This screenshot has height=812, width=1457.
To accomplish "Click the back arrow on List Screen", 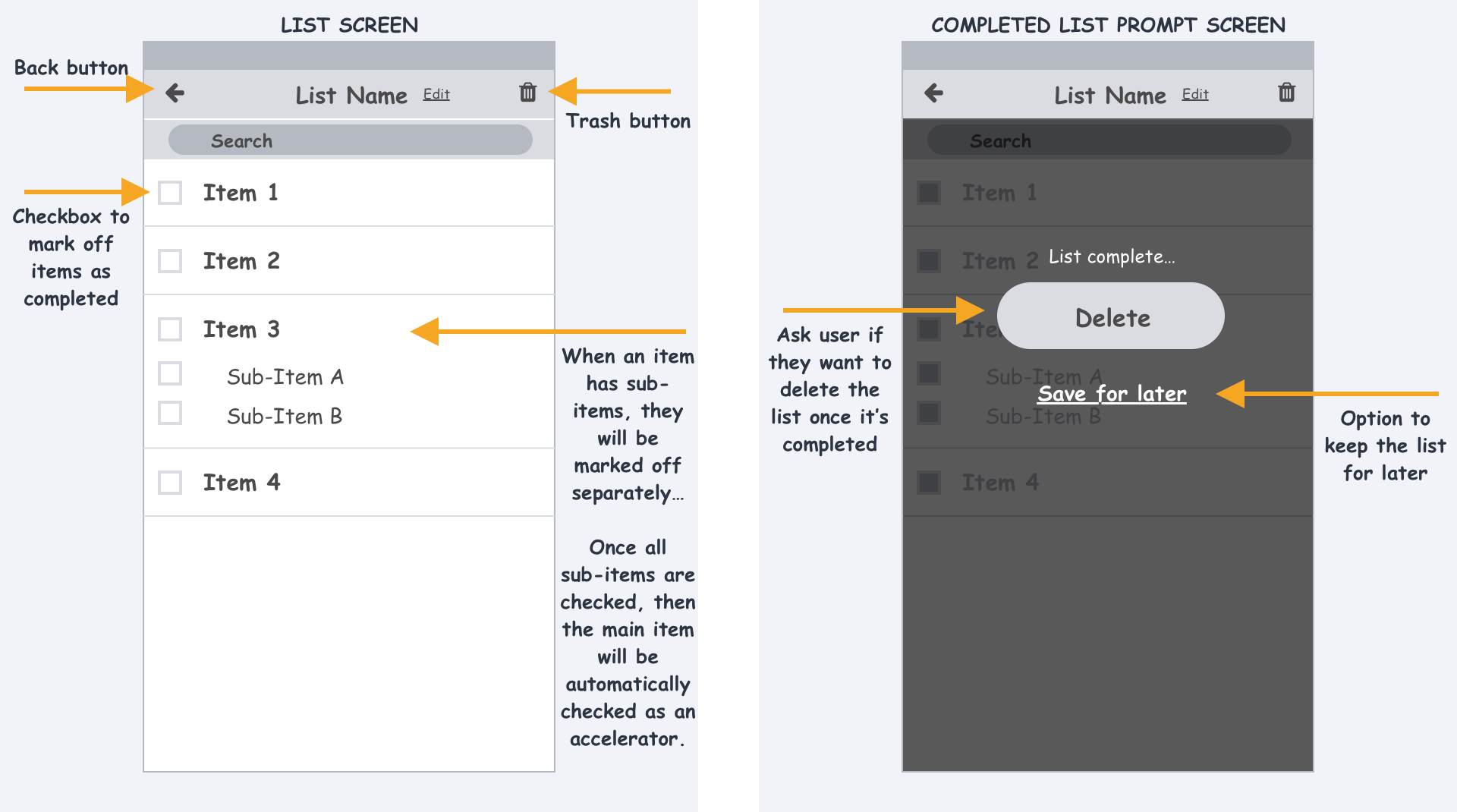I will click(x=175, y=93).
